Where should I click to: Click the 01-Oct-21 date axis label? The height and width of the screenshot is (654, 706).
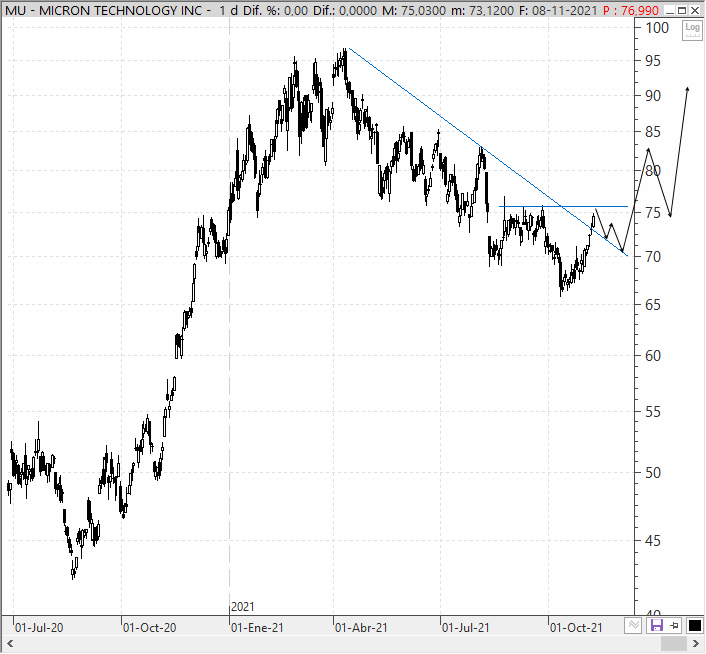(x=576, y=627)
